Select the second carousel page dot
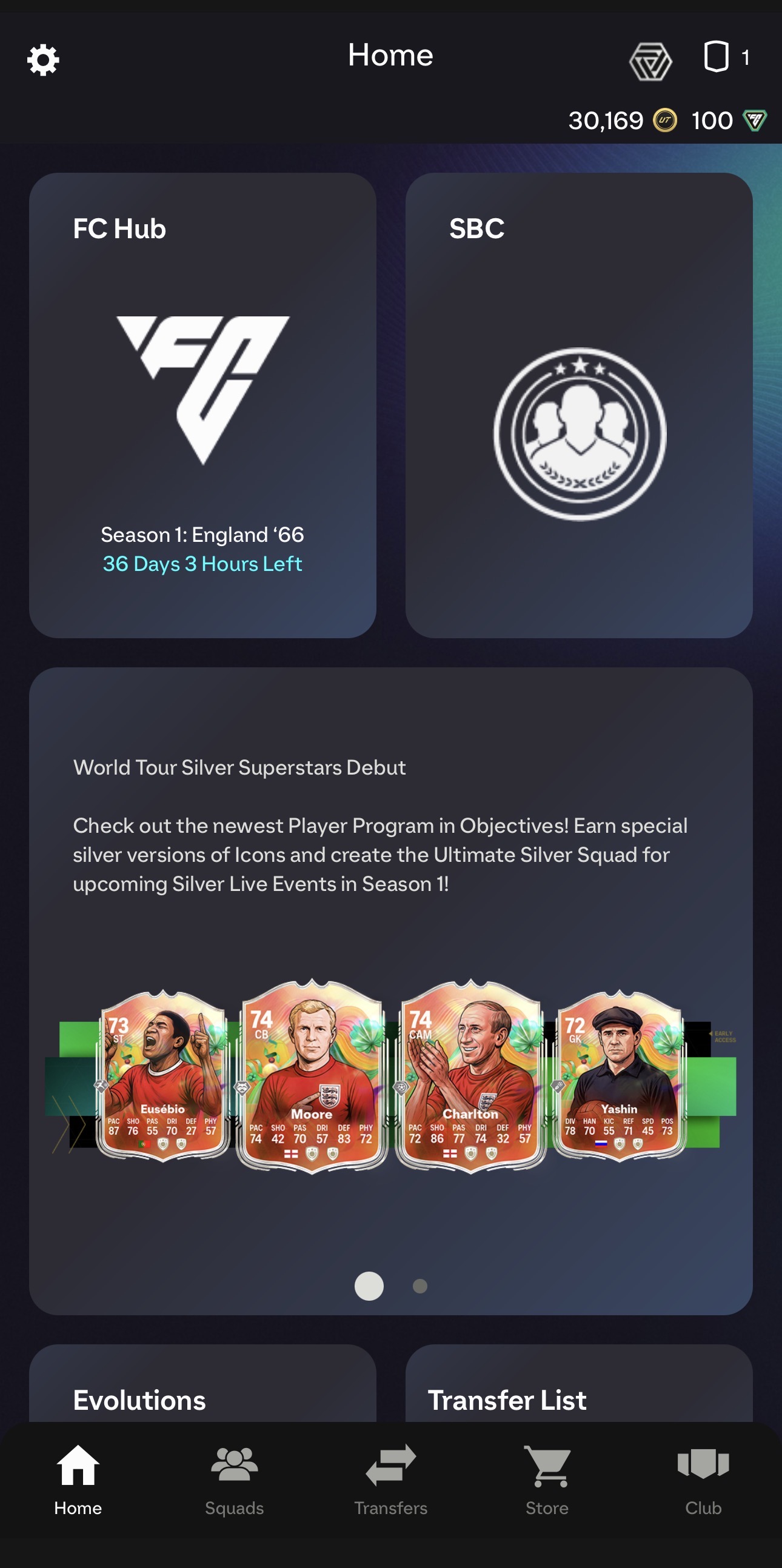This screenshot has height=1568, width=782. click(420, 1286)
